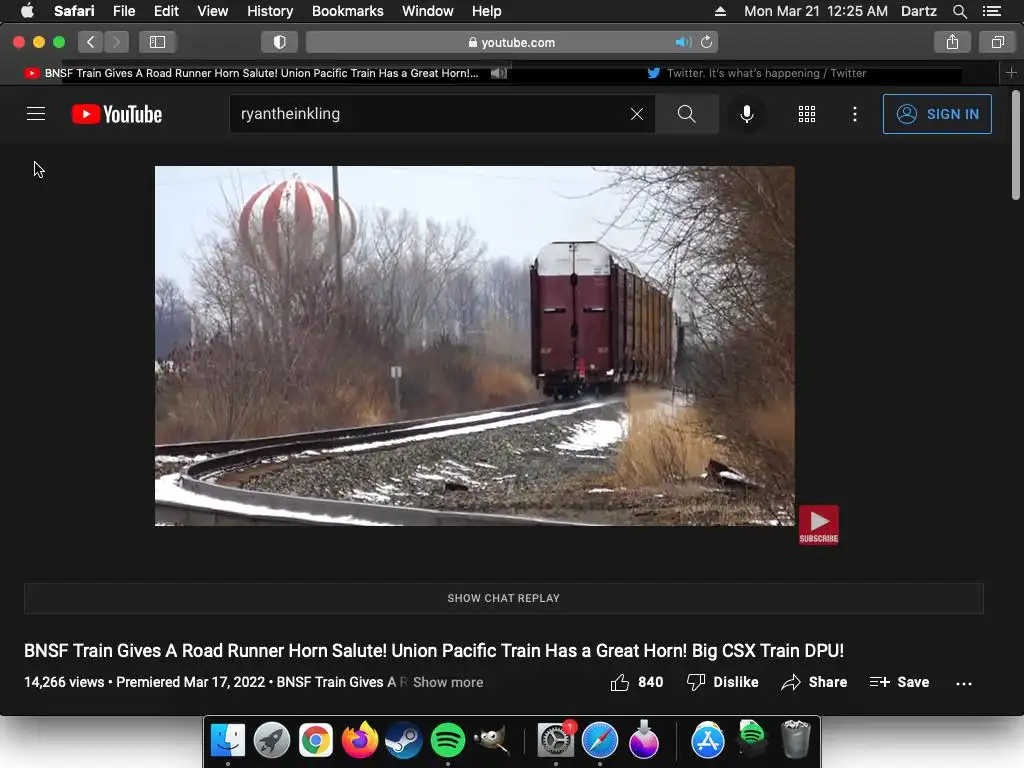
Task: Switch to the Twitter tab
Action: (756, 73)
